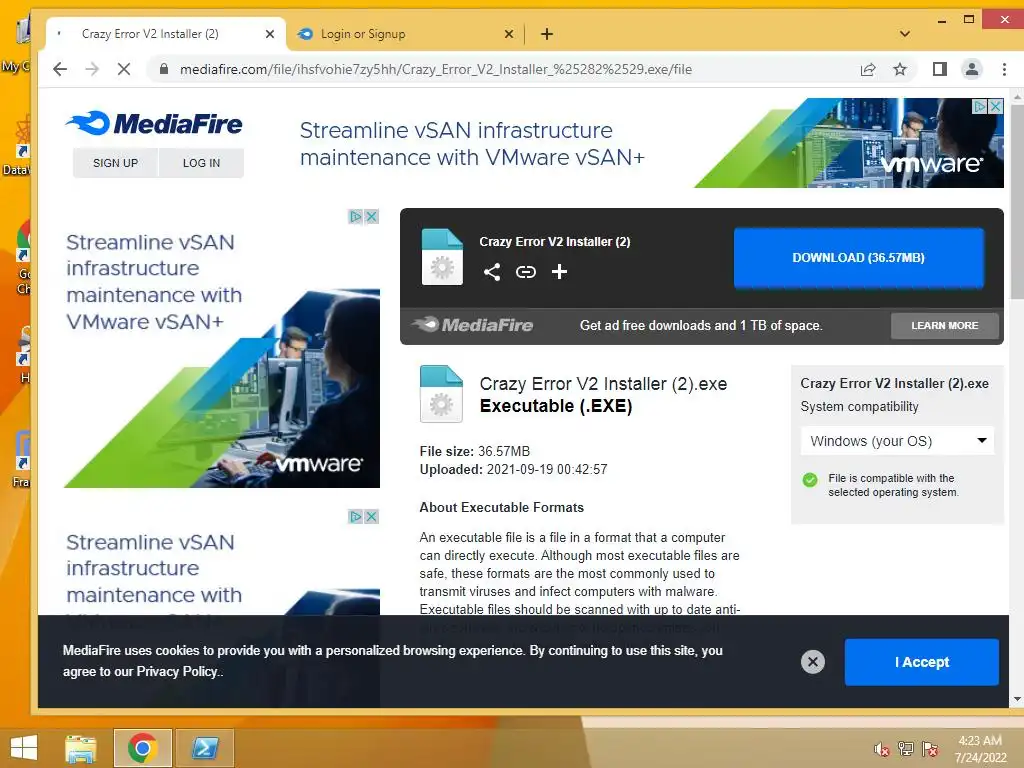Click the 'File size: 36.57MB' text
This screenshot has width=1024, height=768.
(475, 451)
